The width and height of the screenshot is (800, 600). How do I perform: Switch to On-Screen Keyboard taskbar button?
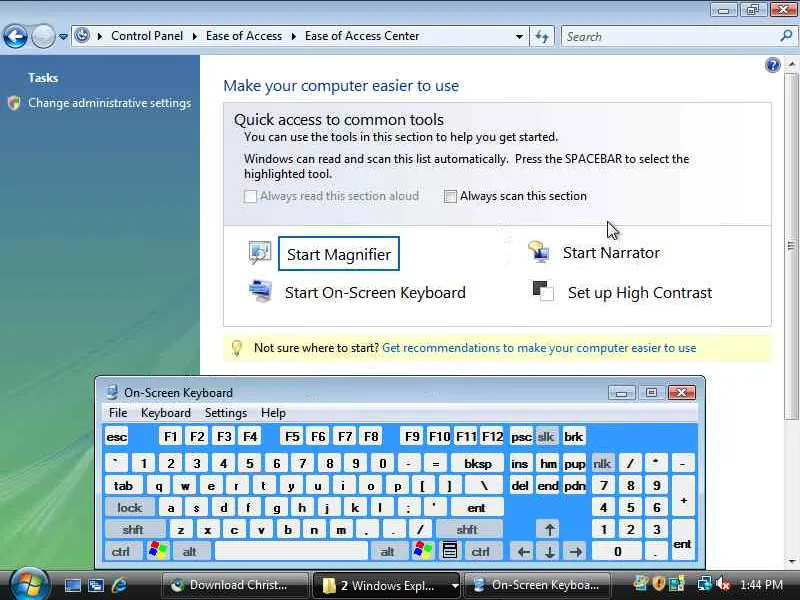click(538, 585)
